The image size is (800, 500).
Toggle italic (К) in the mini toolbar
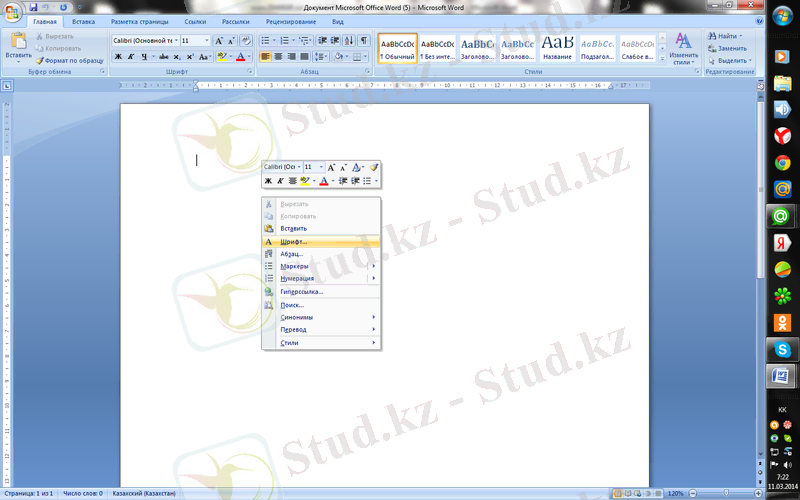pos(280,181)
